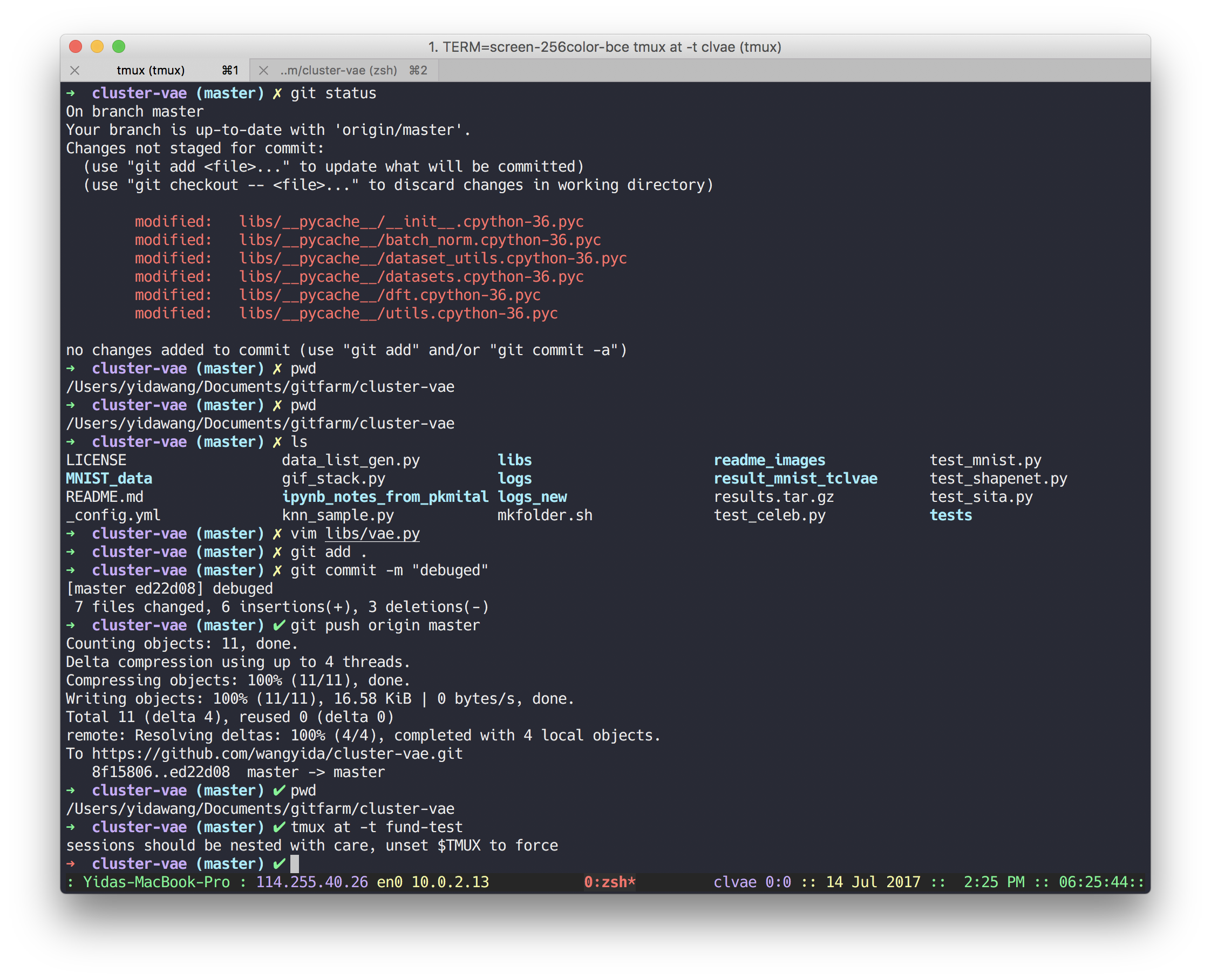Select the tests directory name
Image resolution: width=1211 pixels, height=980 pixels.
tap(951, 514)
